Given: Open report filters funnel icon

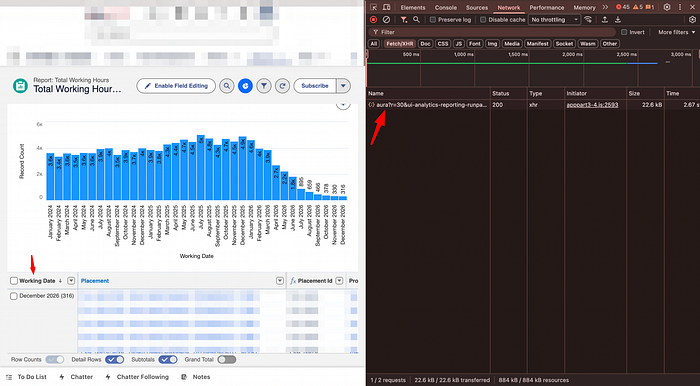Looking at the screenshot, I should [x=264, y=86].
